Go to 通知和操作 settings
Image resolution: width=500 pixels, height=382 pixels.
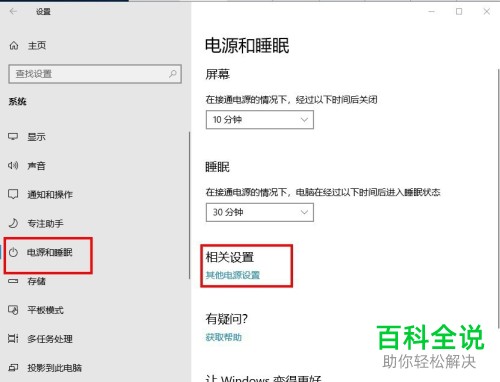(50, 194)
